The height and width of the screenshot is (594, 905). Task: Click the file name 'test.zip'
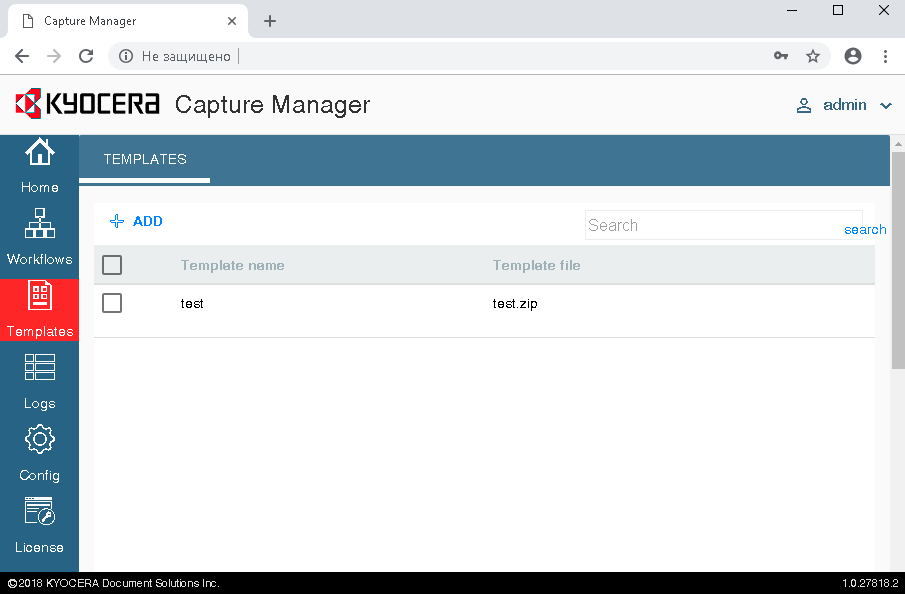tap(515, 304)
